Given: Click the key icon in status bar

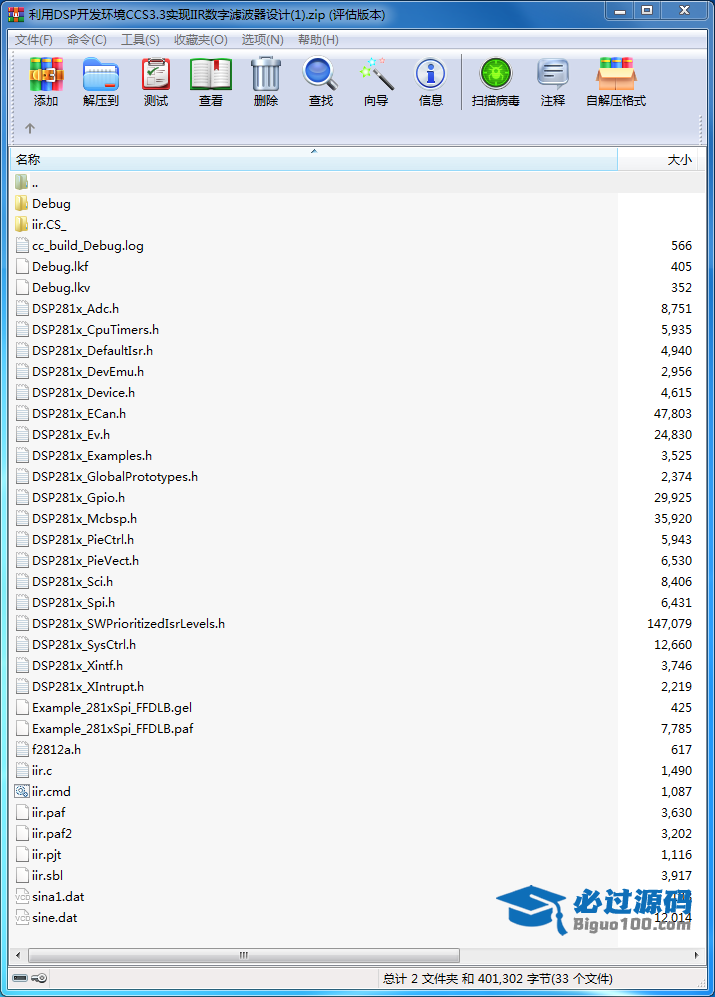Looking at the screenshot, I should click(x=39, y=978).
